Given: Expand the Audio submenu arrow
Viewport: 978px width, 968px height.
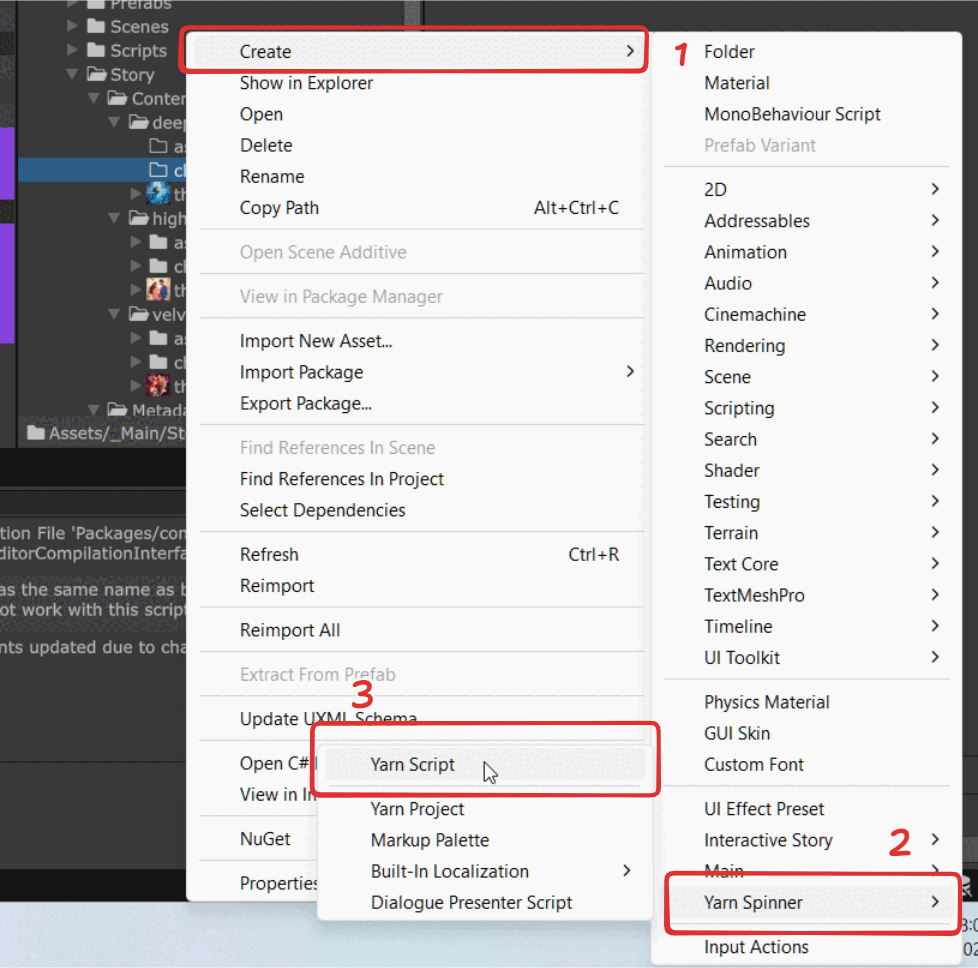Looking at the screenshot, I should pyautogui.click(x=933, y=283).
